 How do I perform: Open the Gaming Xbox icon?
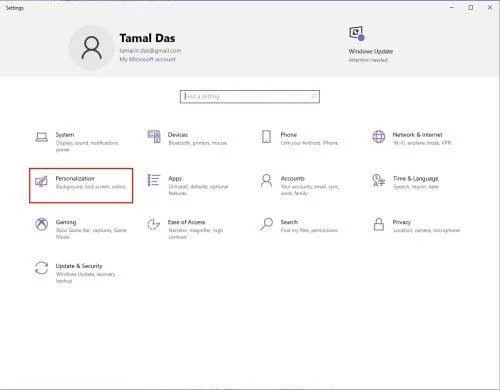[41, 224]
